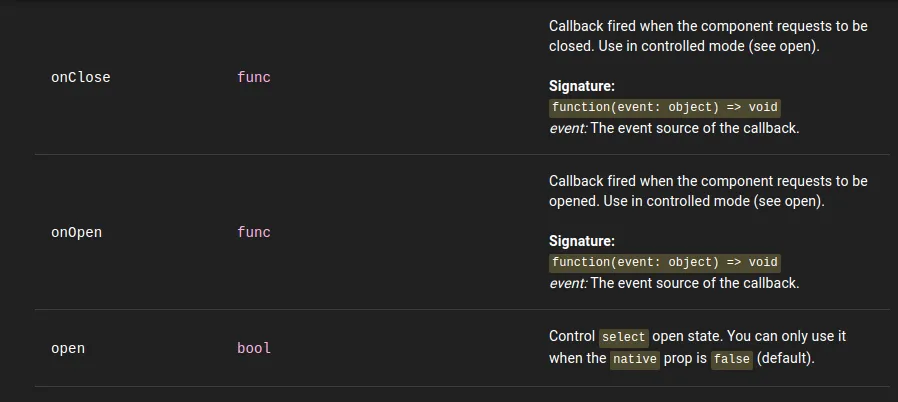Click the "false" inline code tag
898x402 pixels.
click(x=731, y=359)
